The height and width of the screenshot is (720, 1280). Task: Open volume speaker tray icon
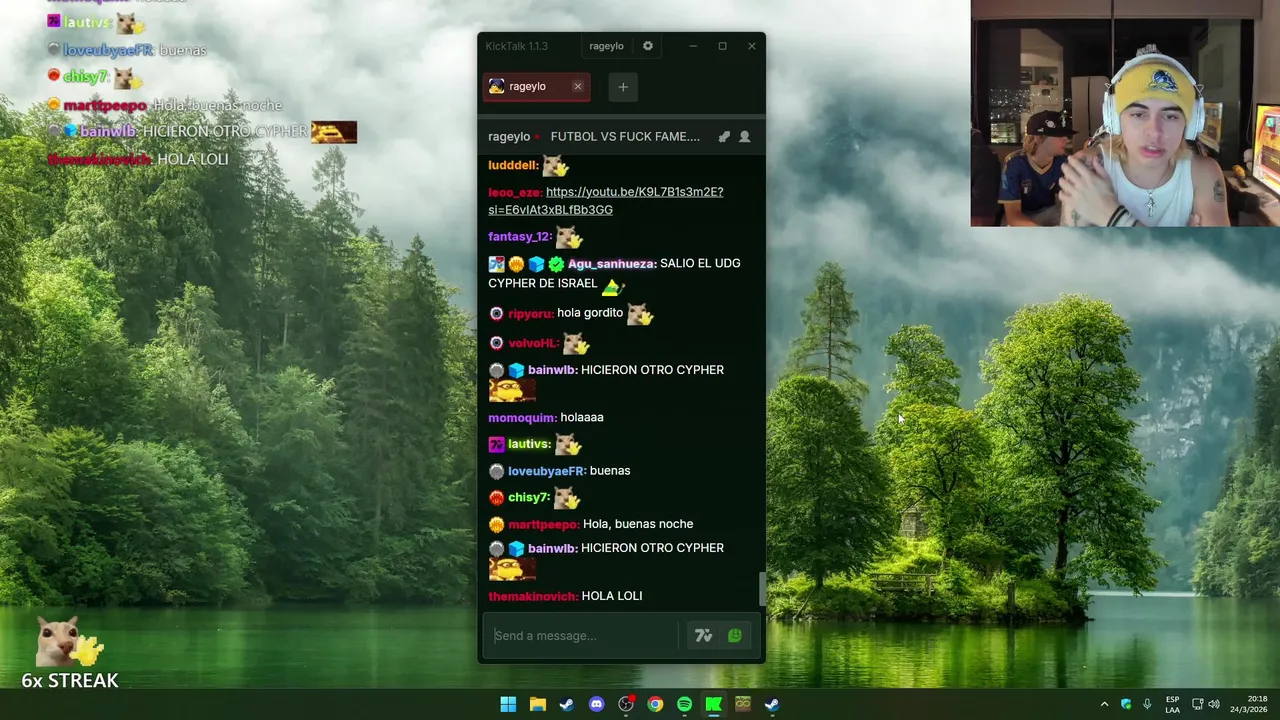coord(1214,704)
